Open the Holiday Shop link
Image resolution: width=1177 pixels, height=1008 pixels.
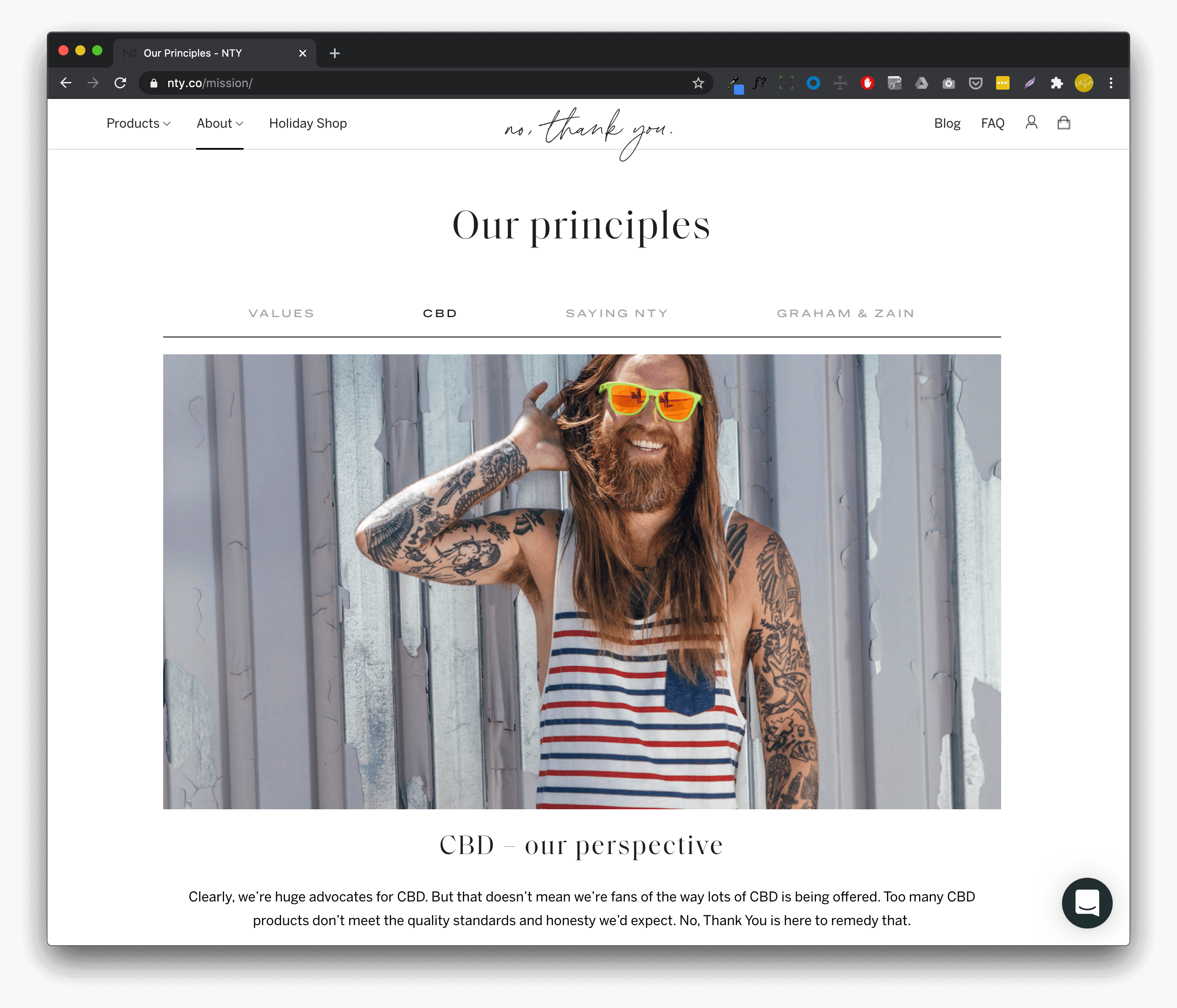tap(308, 123)
